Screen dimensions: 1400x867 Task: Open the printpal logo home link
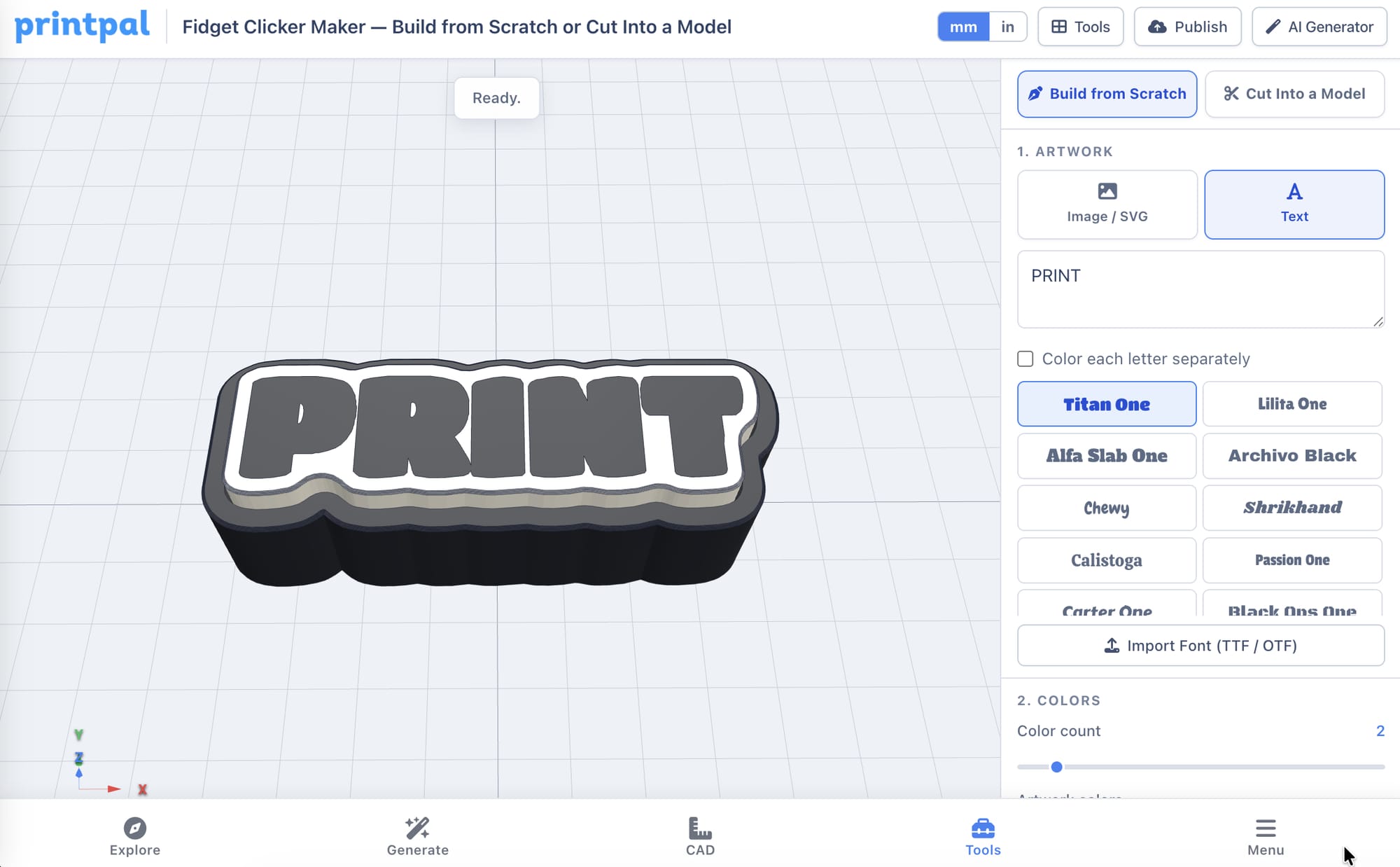pyautogui.click(x=82, y=26)
